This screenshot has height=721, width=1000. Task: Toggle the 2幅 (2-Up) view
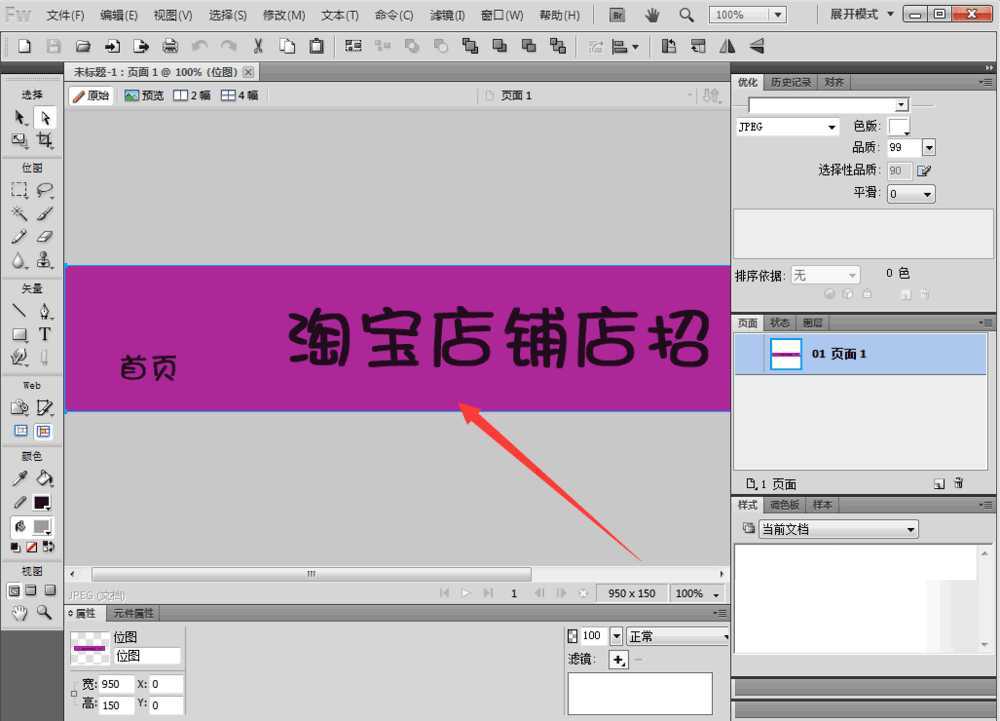[x=192, y=95]
